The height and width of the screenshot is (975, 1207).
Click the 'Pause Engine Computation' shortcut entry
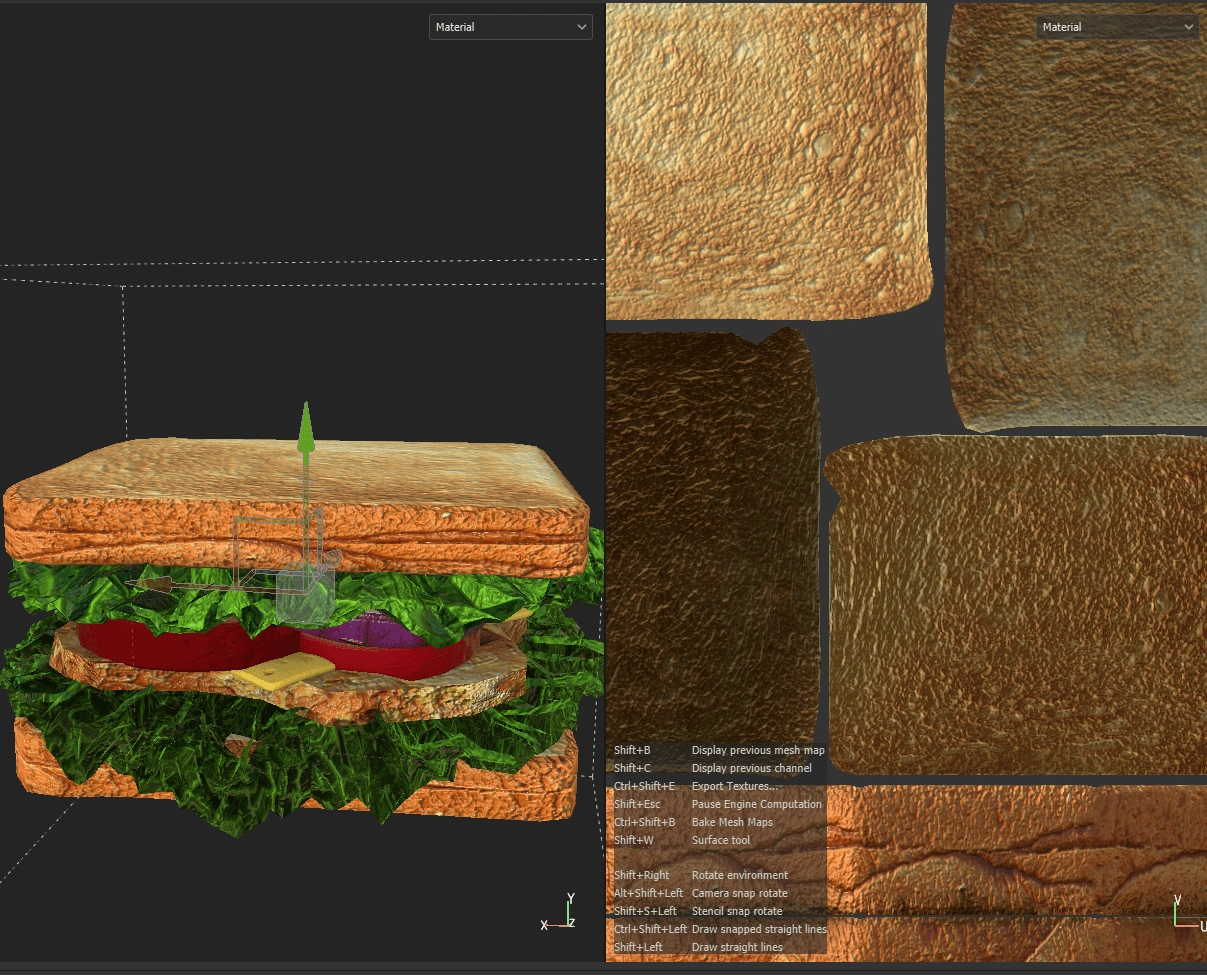pyautogui.click(x=719, y=804)
